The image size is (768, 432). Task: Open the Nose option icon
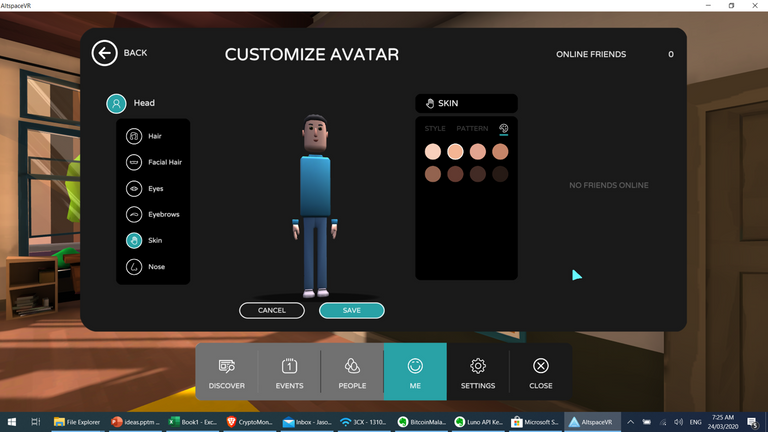(134, 267)
